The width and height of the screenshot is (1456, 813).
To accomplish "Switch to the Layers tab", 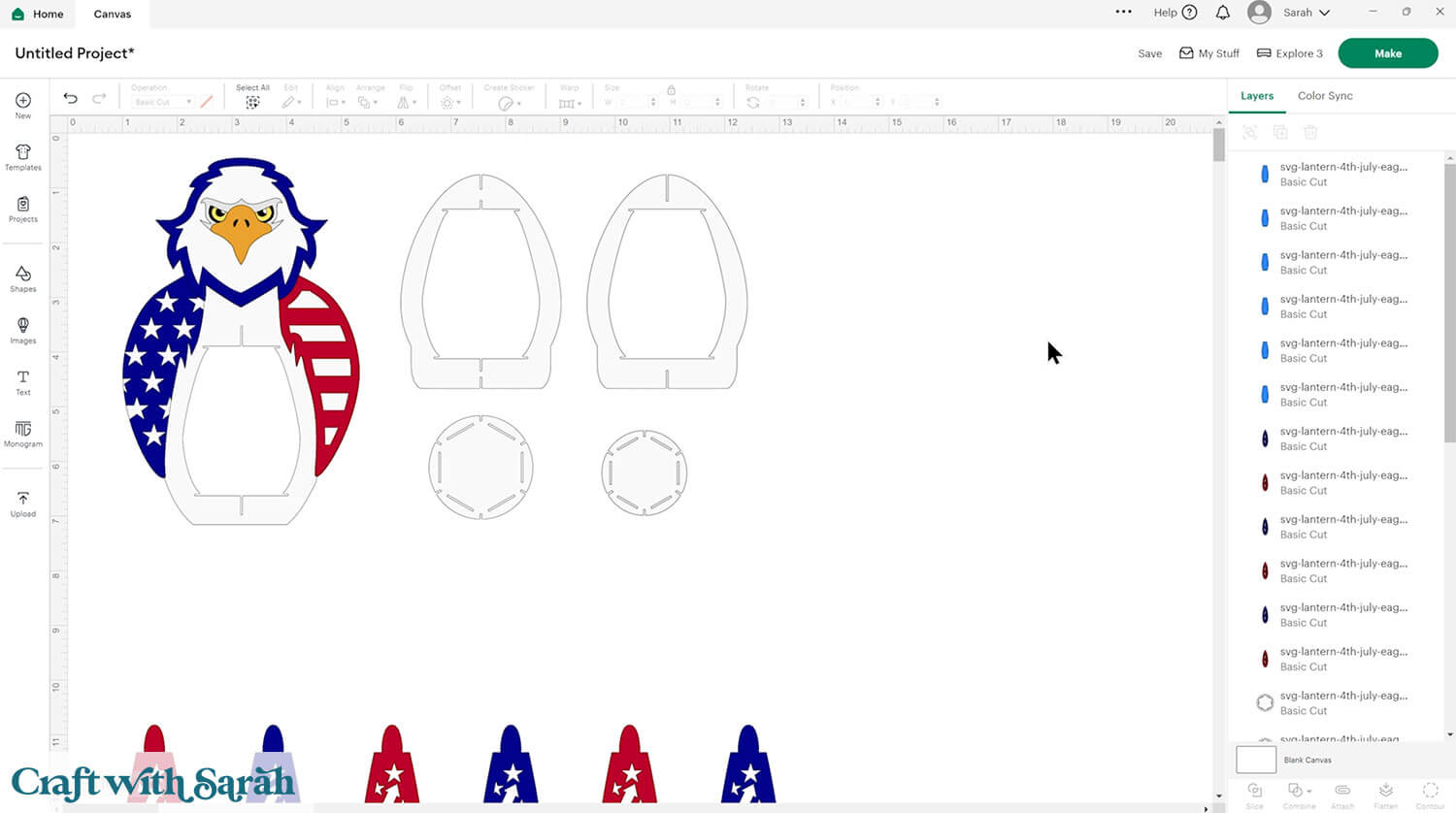I will pyautogui.click(x=1257, y=96).
